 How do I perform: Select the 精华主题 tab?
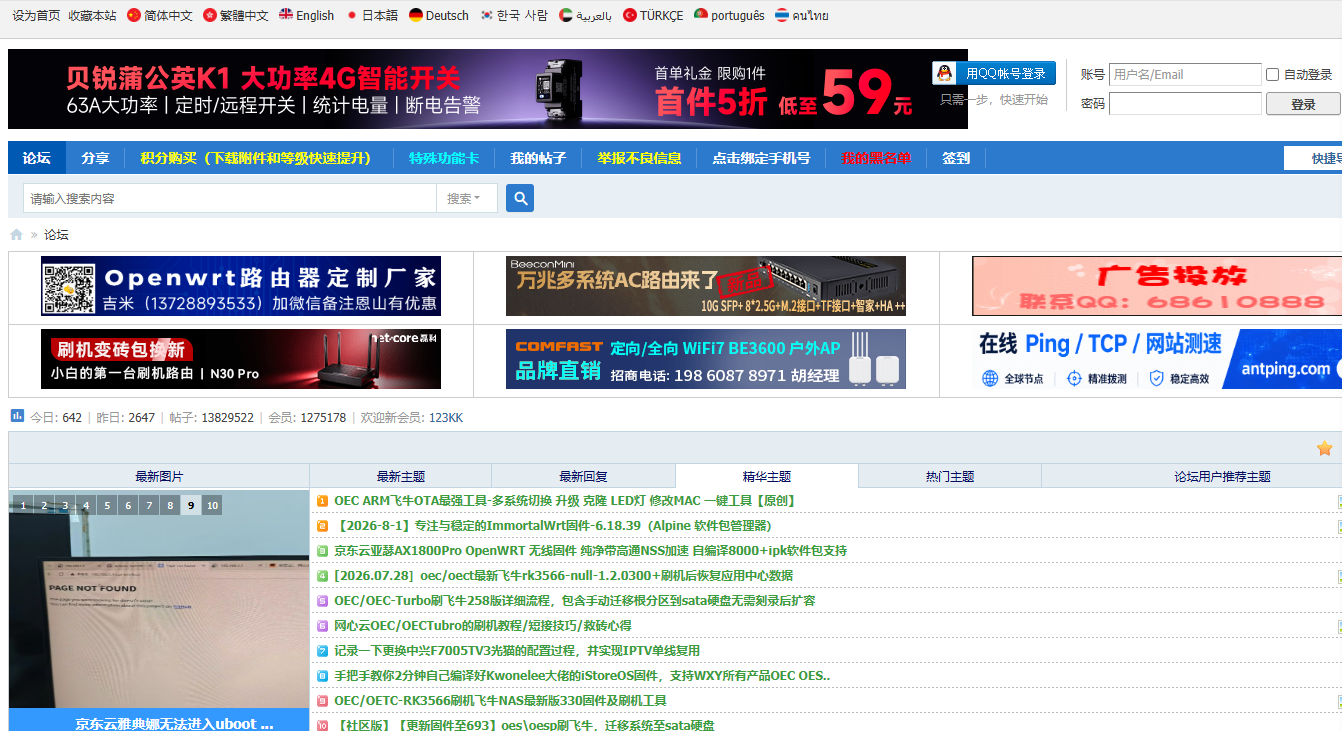(767, 477)
